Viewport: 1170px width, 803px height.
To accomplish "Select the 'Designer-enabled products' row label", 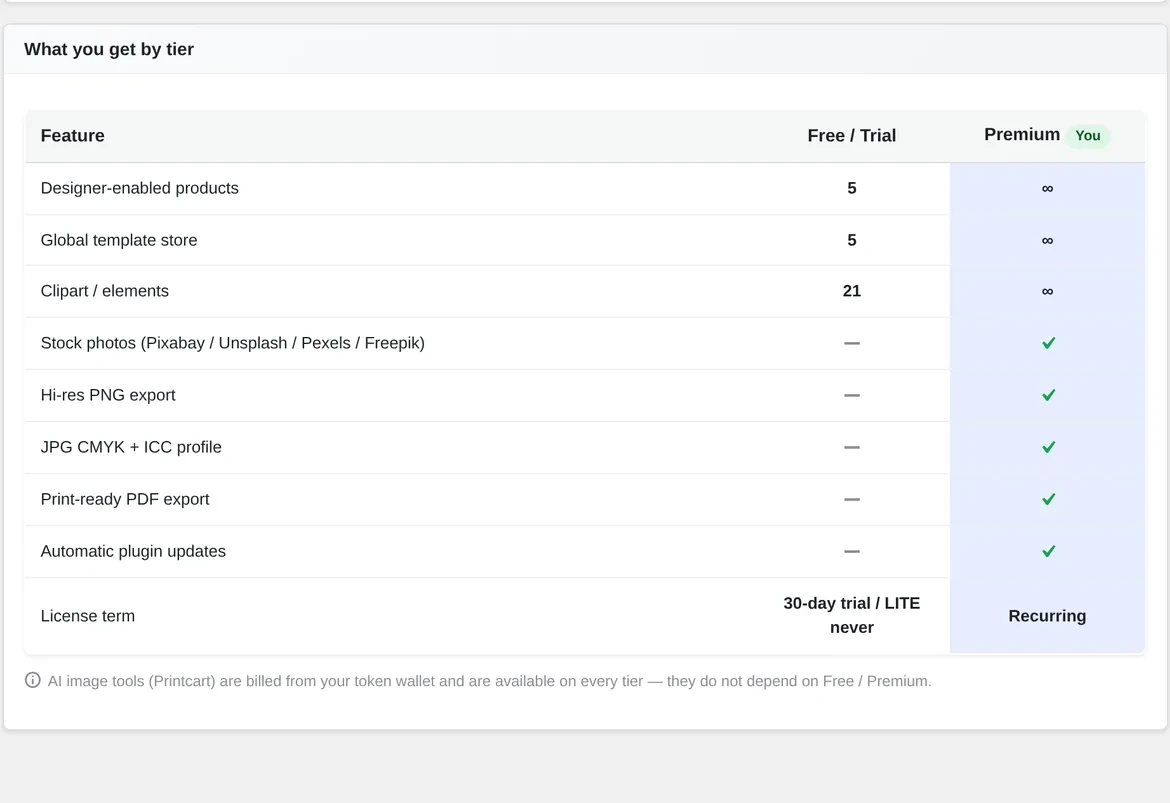I will (140, 188).
